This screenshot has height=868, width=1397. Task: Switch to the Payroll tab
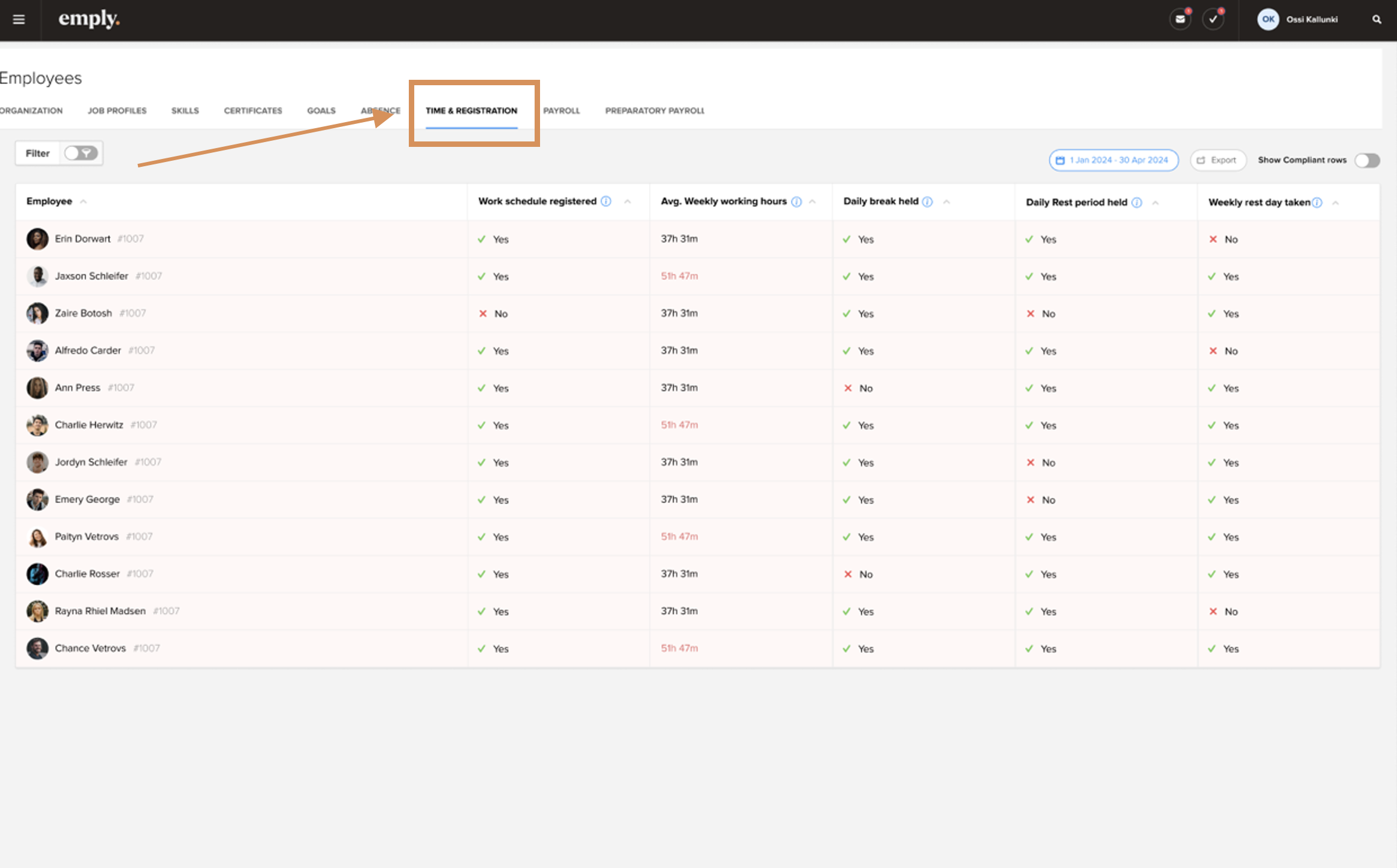561,111
